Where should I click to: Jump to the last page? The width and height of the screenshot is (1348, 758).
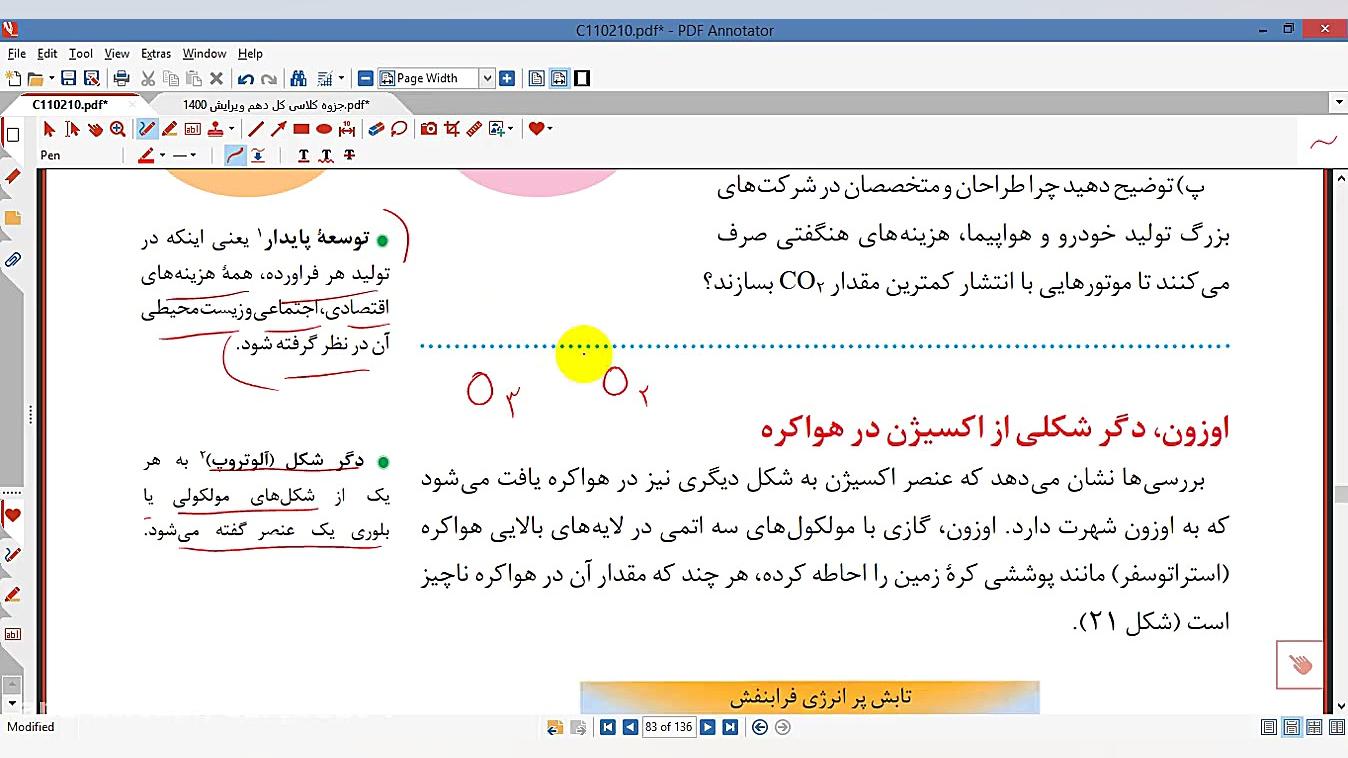coord(729,727)
